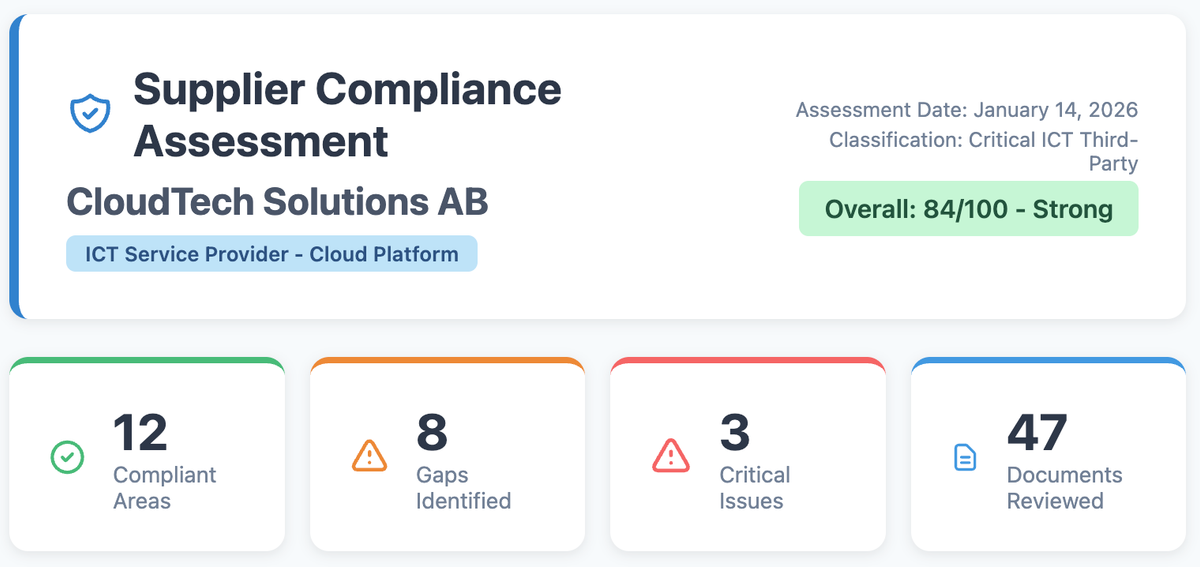Click the number 47 documents count
The height and width of the screenshot is (567, 1200).
point(1037,432)
